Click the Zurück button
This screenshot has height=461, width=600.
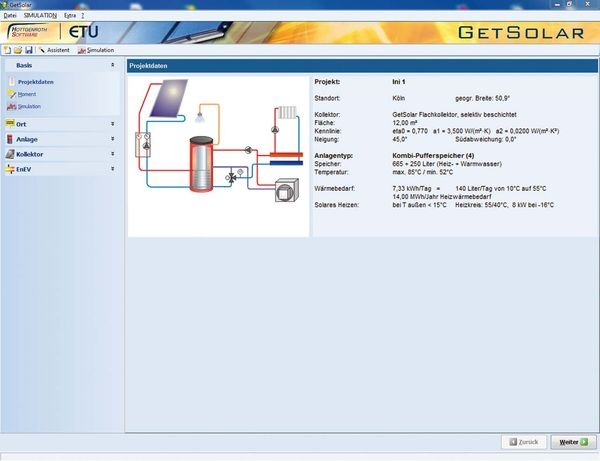(523, 442)
